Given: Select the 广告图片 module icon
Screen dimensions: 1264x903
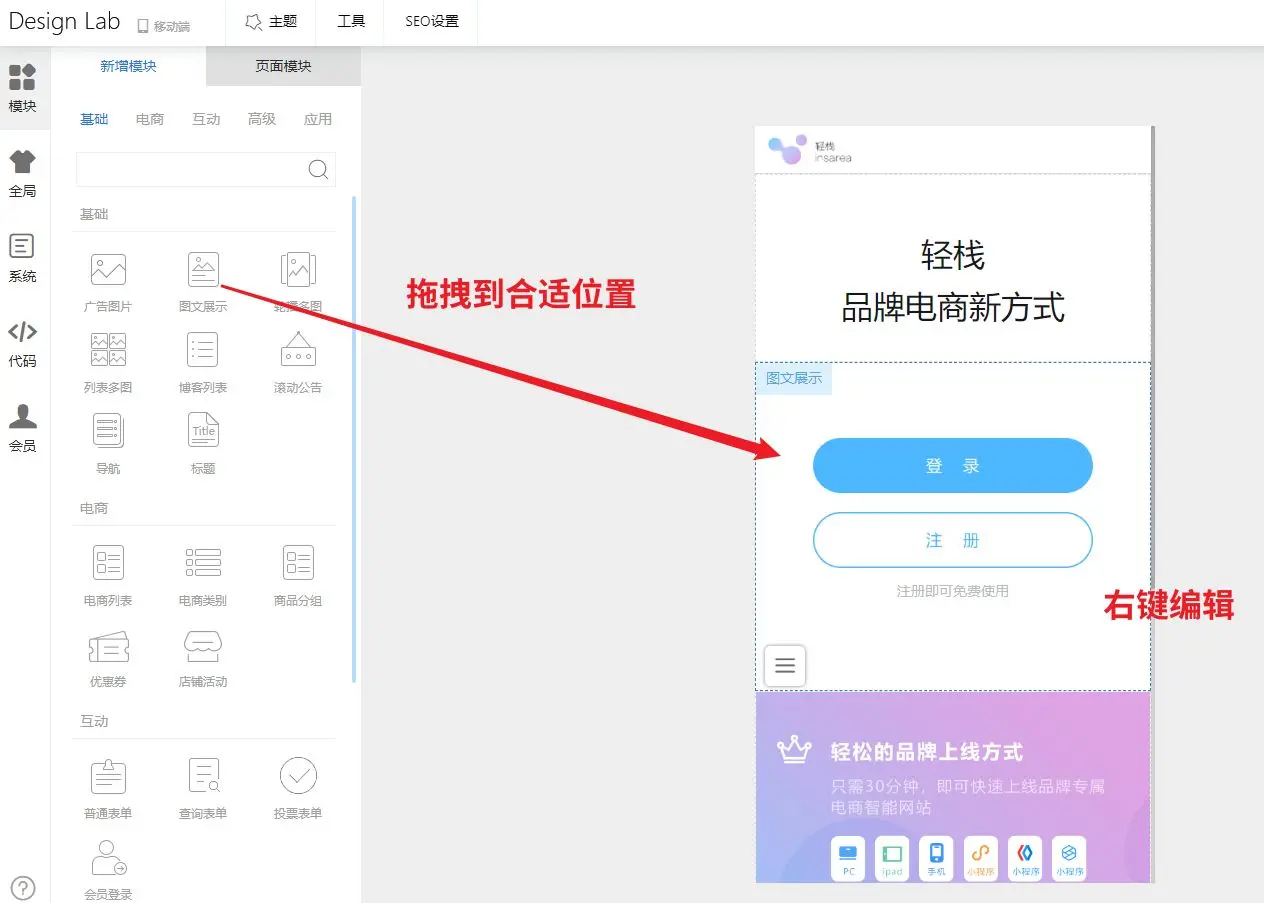Looking at the screenshot, I should (108, 270).
